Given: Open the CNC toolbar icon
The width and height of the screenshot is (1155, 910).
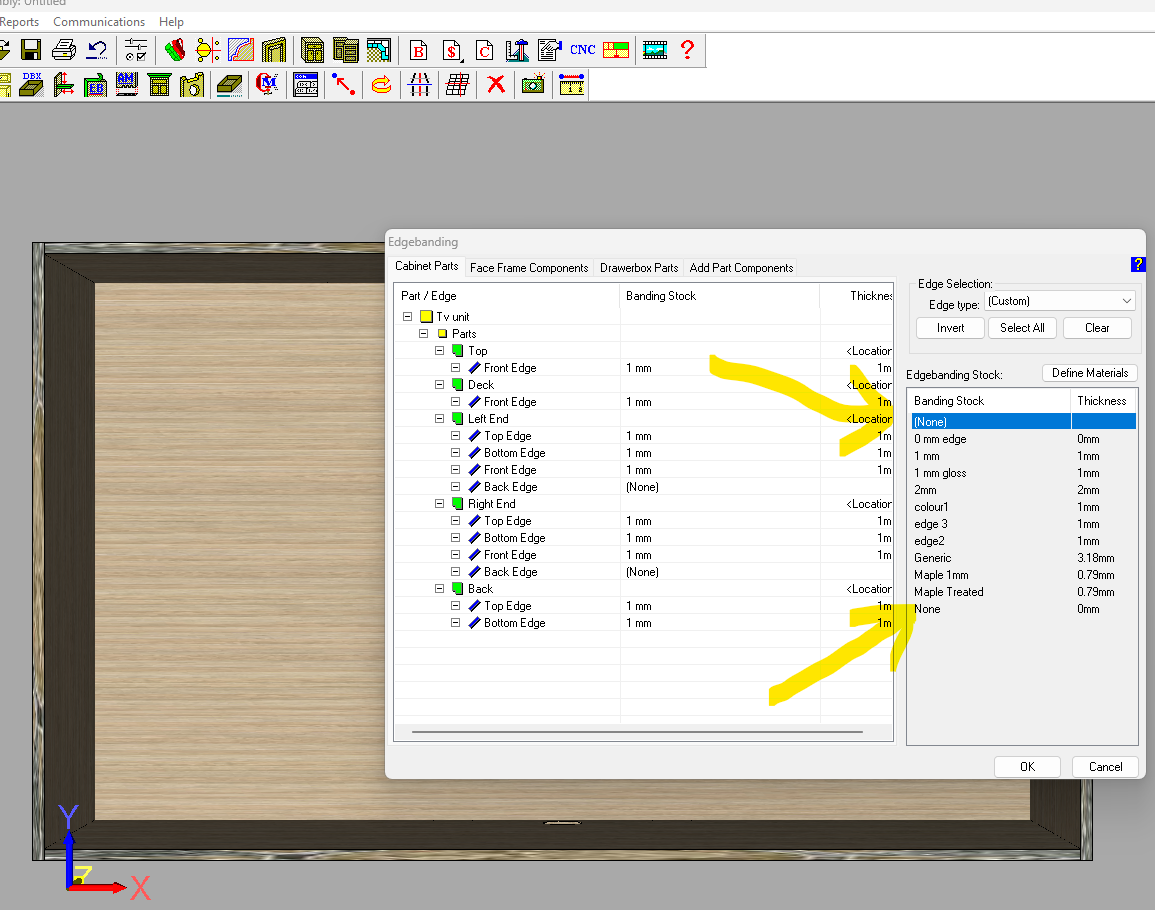Looking at the screenshot, I should coord(583,50).
